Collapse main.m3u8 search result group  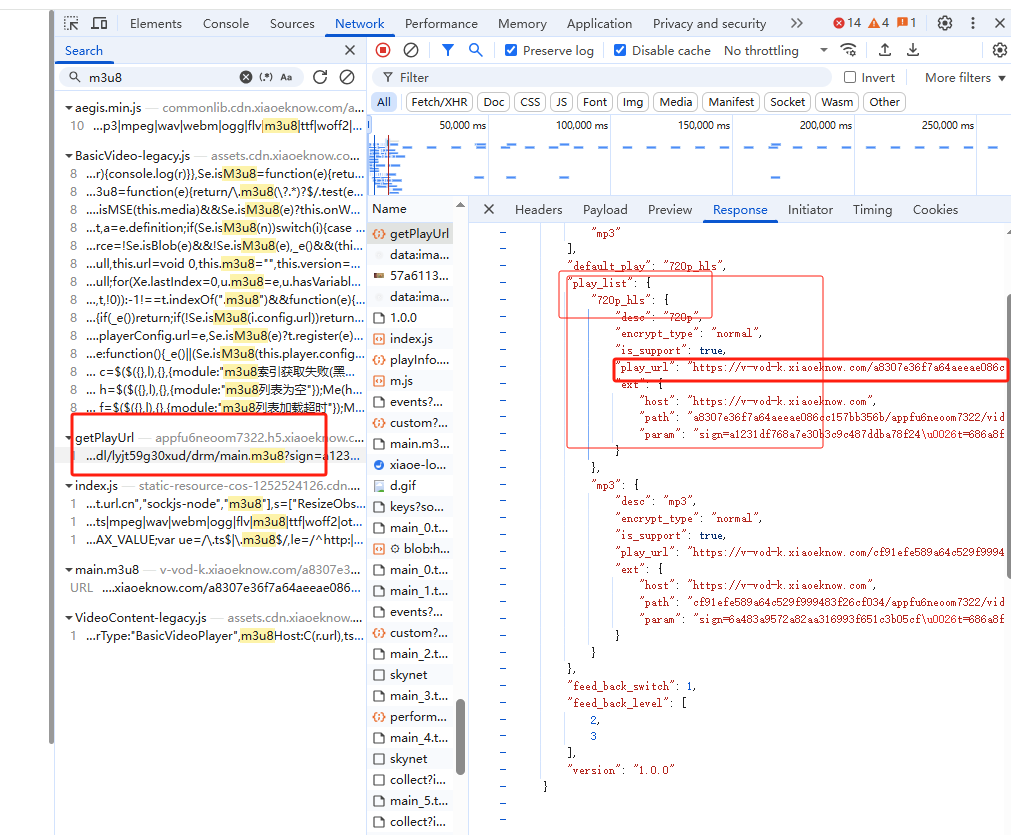coord(68,571)
